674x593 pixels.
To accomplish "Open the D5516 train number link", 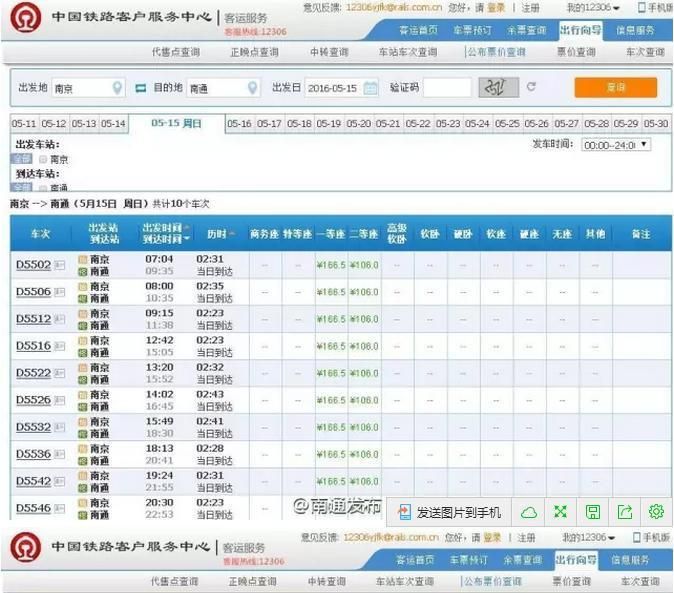I will 33,346.
